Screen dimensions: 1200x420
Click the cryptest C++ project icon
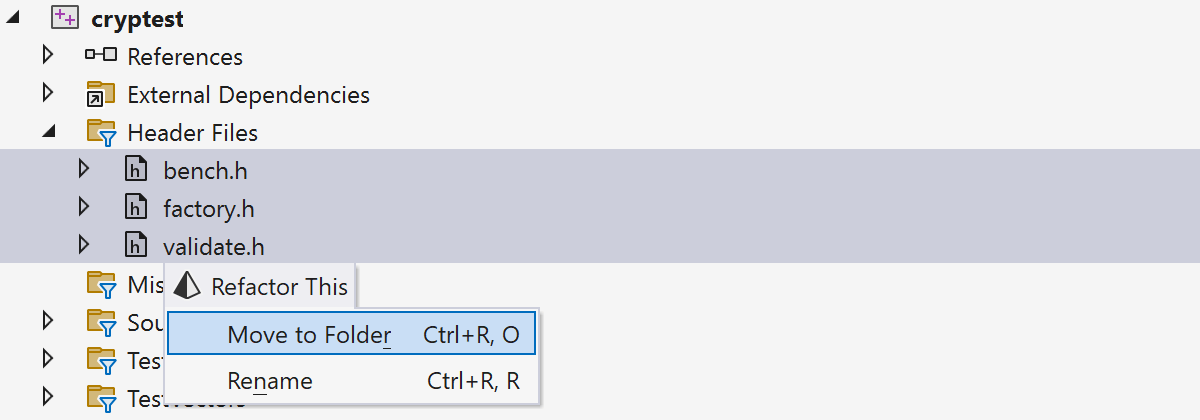[65, 18]
